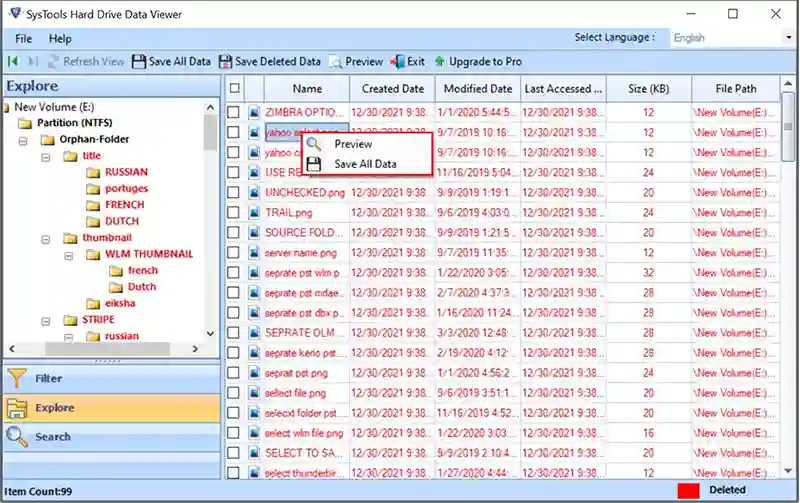
Task: Switch to the Filter pane
Action: 112,379
